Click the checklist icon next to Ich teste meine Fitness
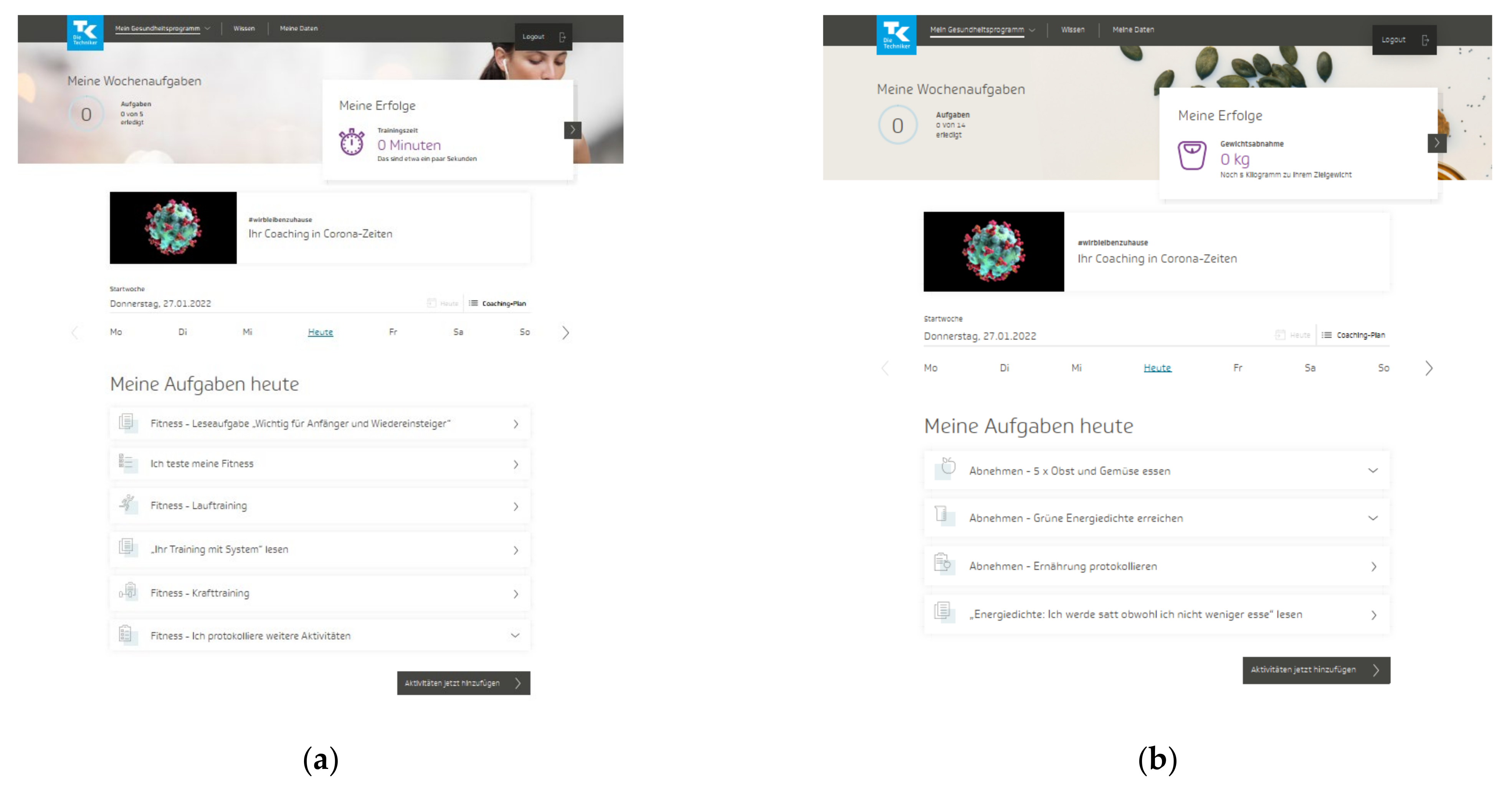1512x790 pixels. 126,463
